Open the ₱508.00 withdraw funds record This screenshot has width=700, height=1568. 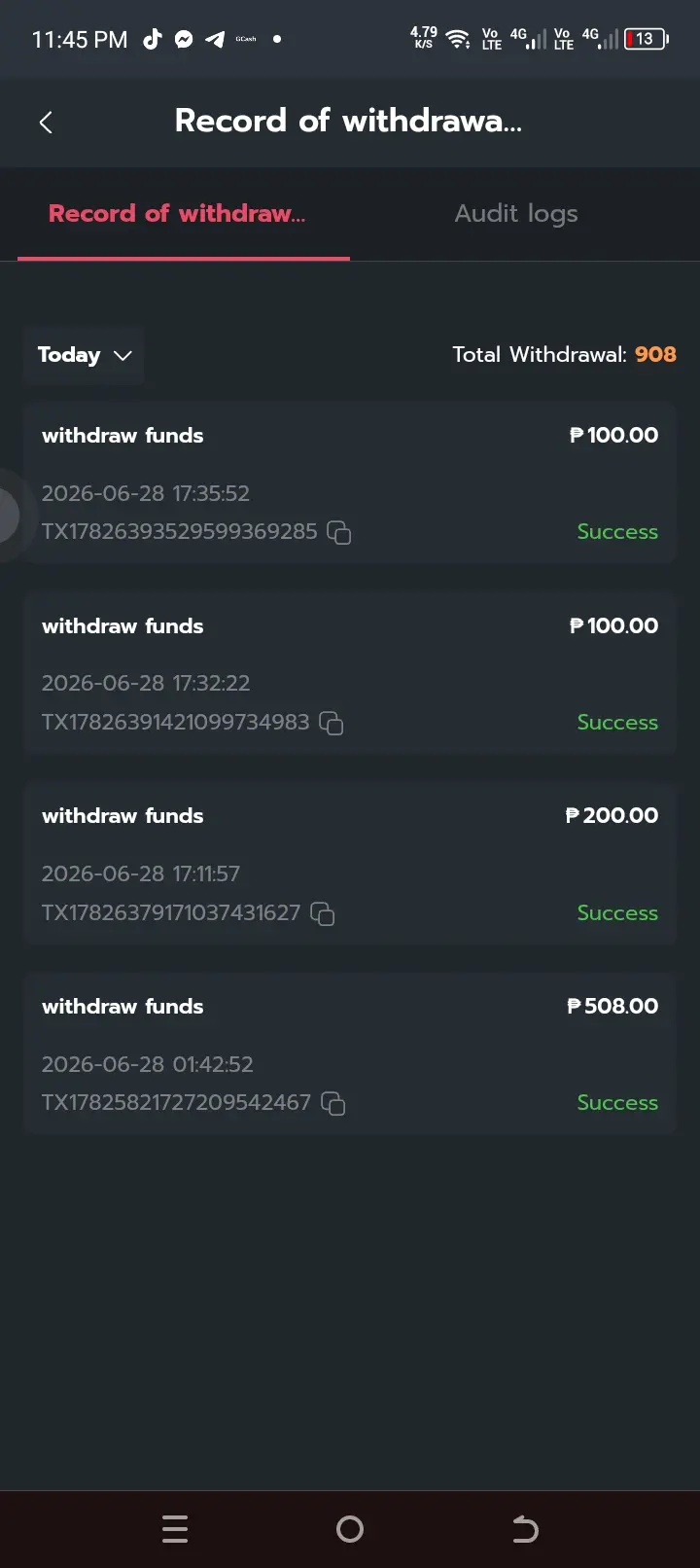pos(350,1053)
